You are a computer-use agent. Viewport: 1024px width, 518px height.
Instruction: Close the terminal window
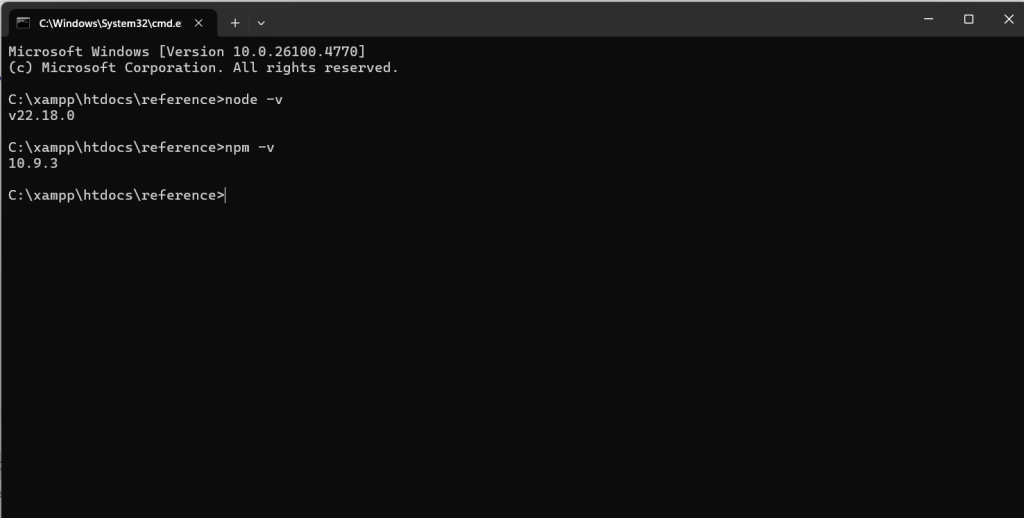coord(1008,19)
